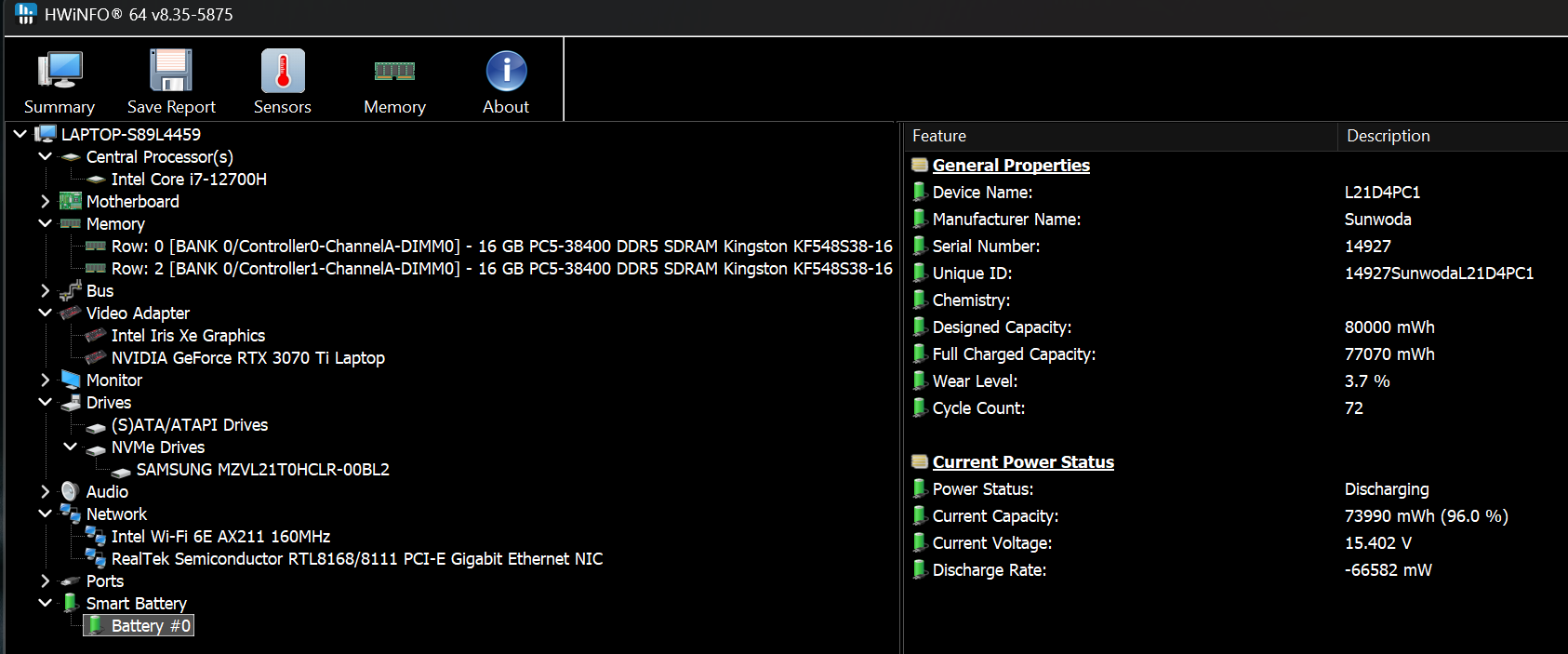
Task: Click the Serial Number label
Action: tap(986, 246)
